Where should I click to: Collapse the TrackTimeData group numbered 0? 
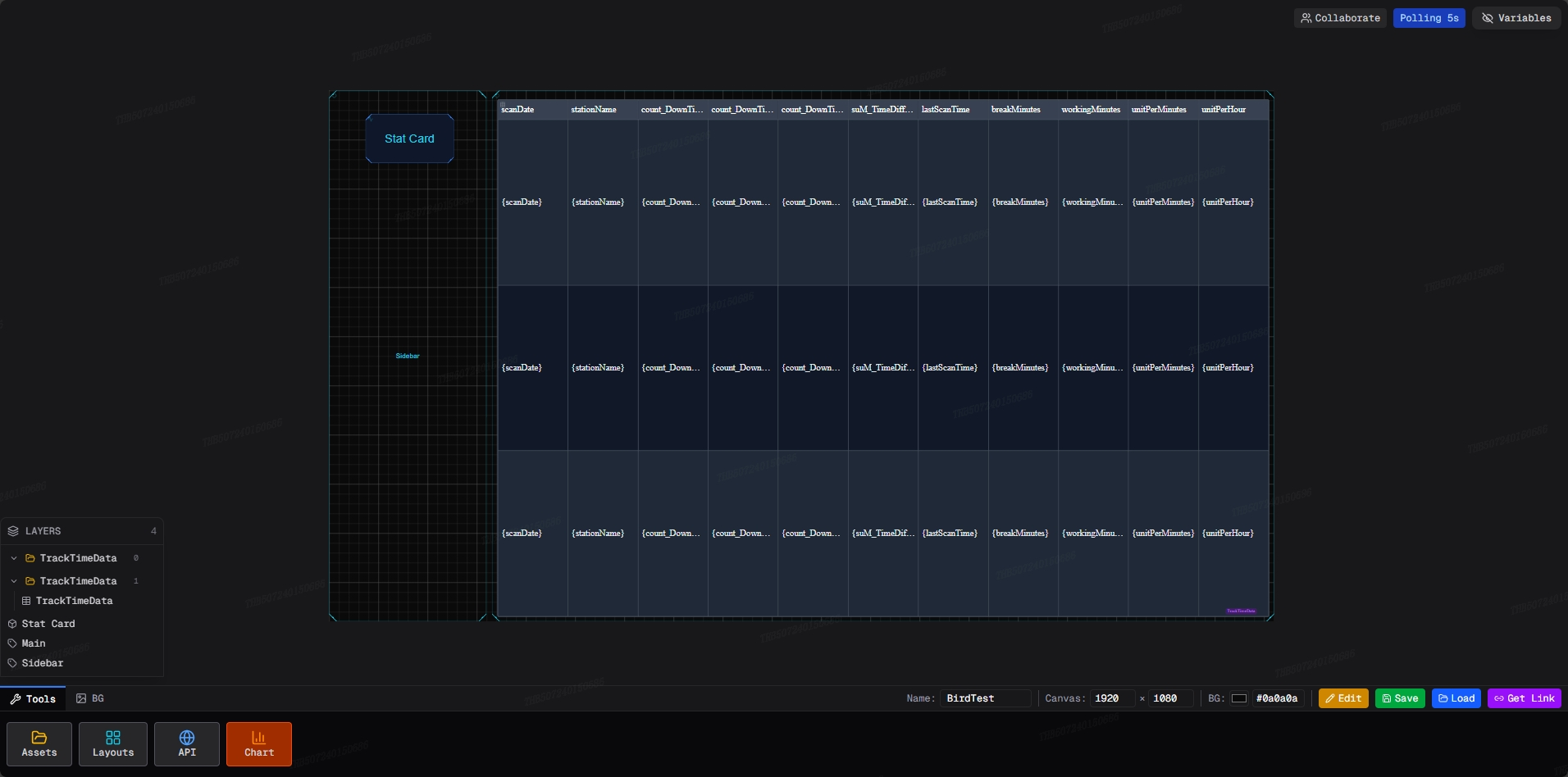(14, 558)
